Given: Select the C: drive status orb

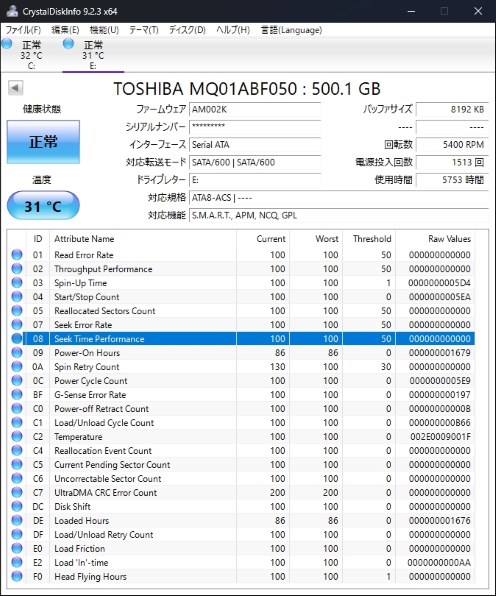Looking at the screenshot, I should coord(7,44).
